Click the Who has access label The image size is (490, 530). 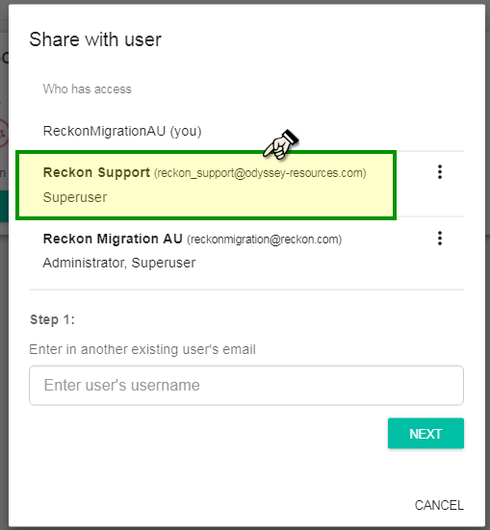pos(87,89)
